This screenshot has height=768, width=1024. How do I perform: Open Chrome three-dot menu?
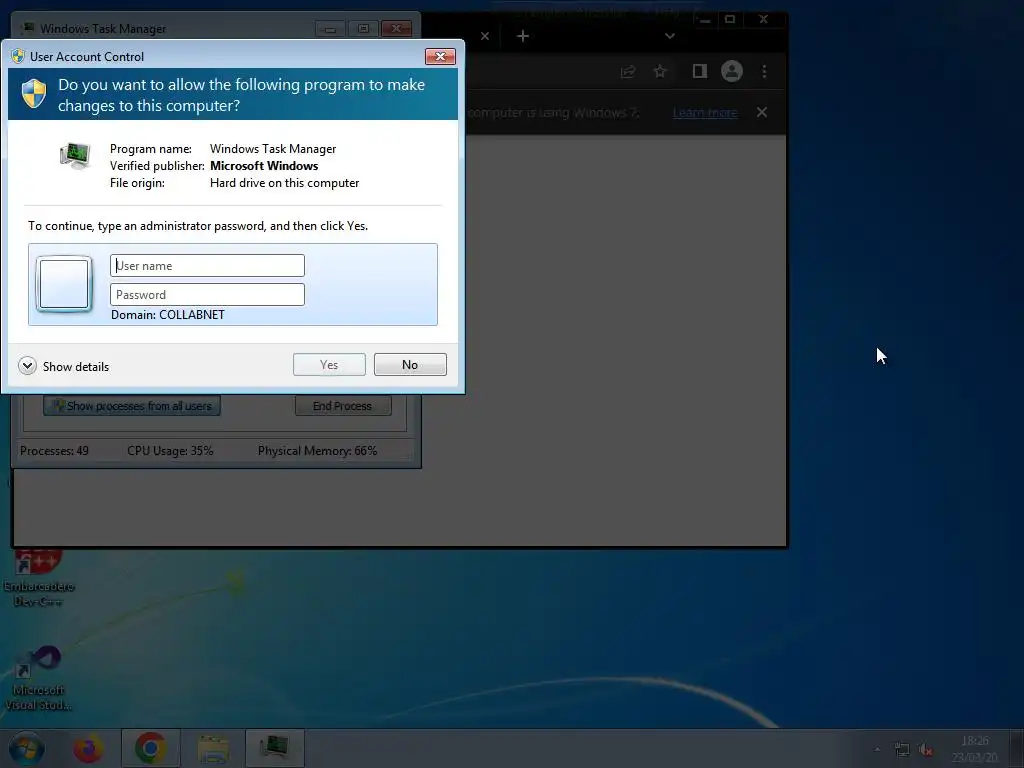pyautogui.click(x=764, y=71)
